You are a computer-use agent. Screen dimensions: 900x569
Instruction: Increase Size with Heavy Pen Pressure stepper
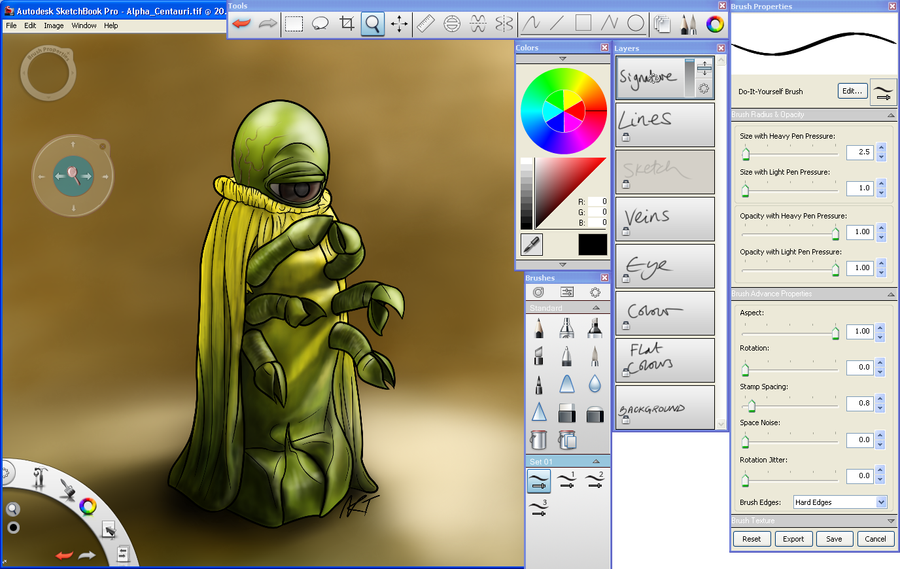point(882,148)
